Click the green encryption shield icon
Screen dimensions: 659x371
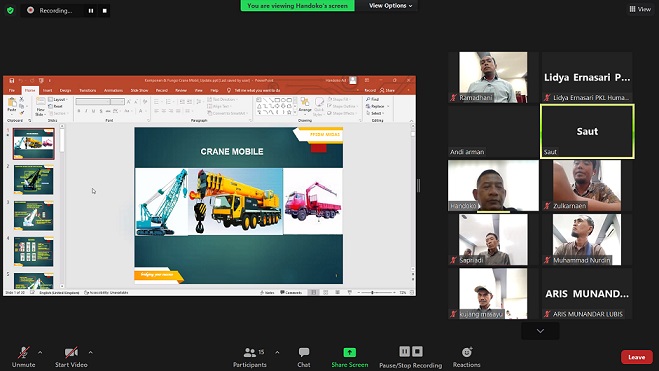10,10
